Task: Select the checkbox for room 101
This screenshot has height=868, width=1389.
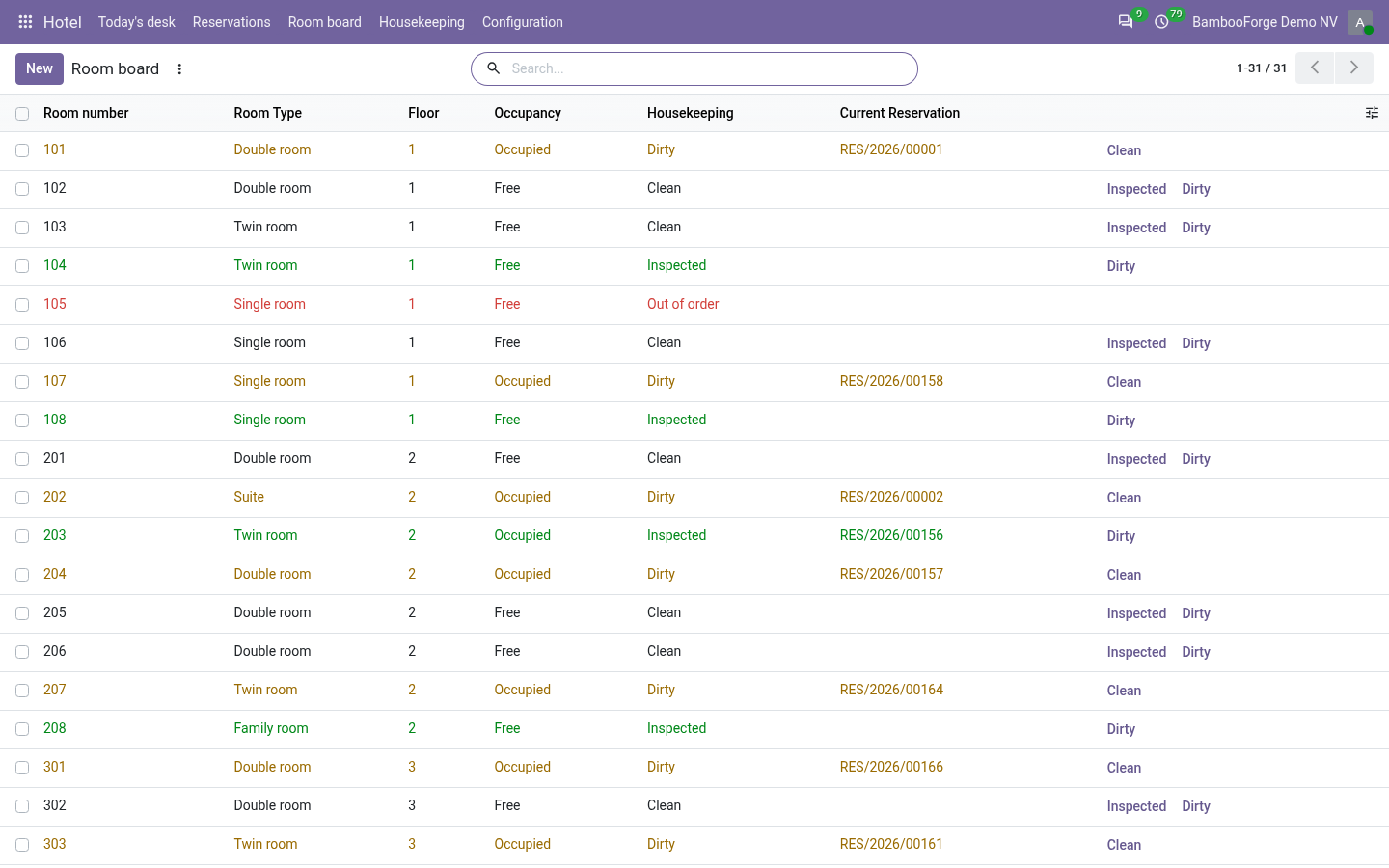Action: pyautogui.click(x=22, y=150)
